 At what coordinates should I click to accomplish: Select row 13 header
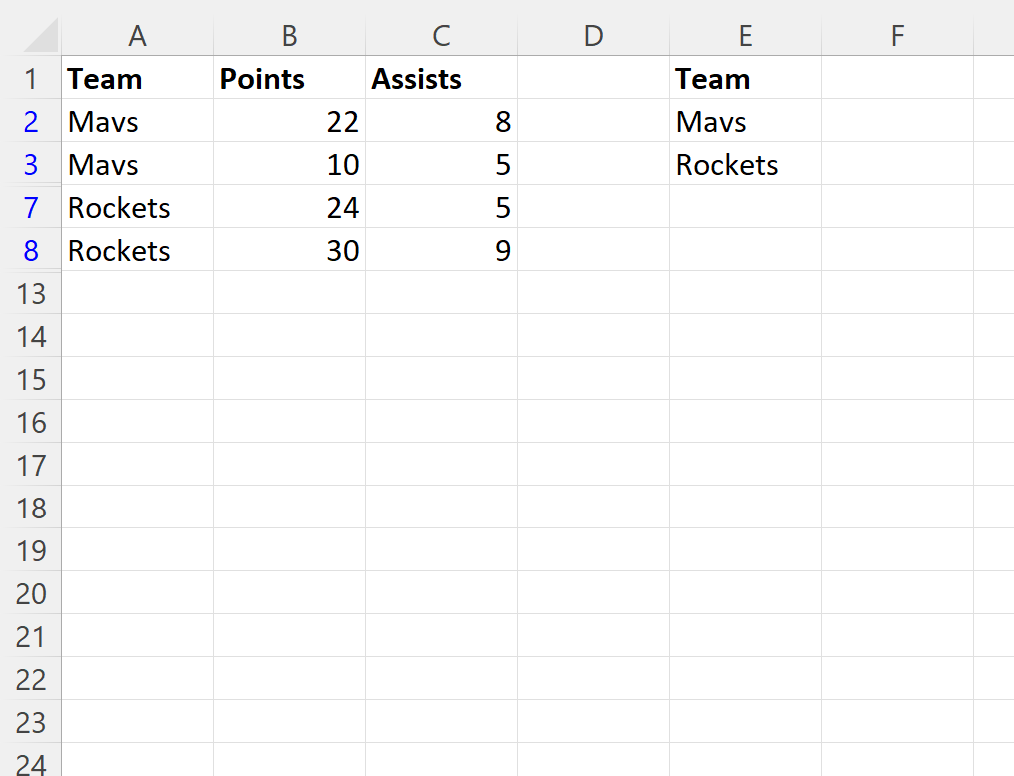(x=31, y=294)
